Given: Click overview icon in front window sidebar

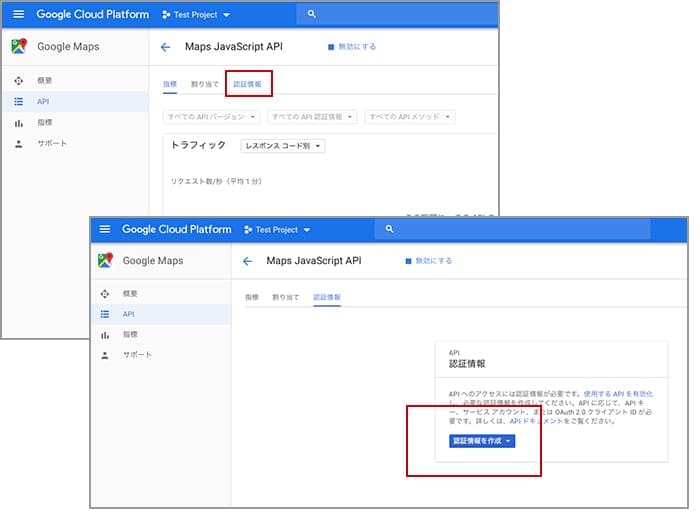Looking at the screenshot, I should [105, 294].
